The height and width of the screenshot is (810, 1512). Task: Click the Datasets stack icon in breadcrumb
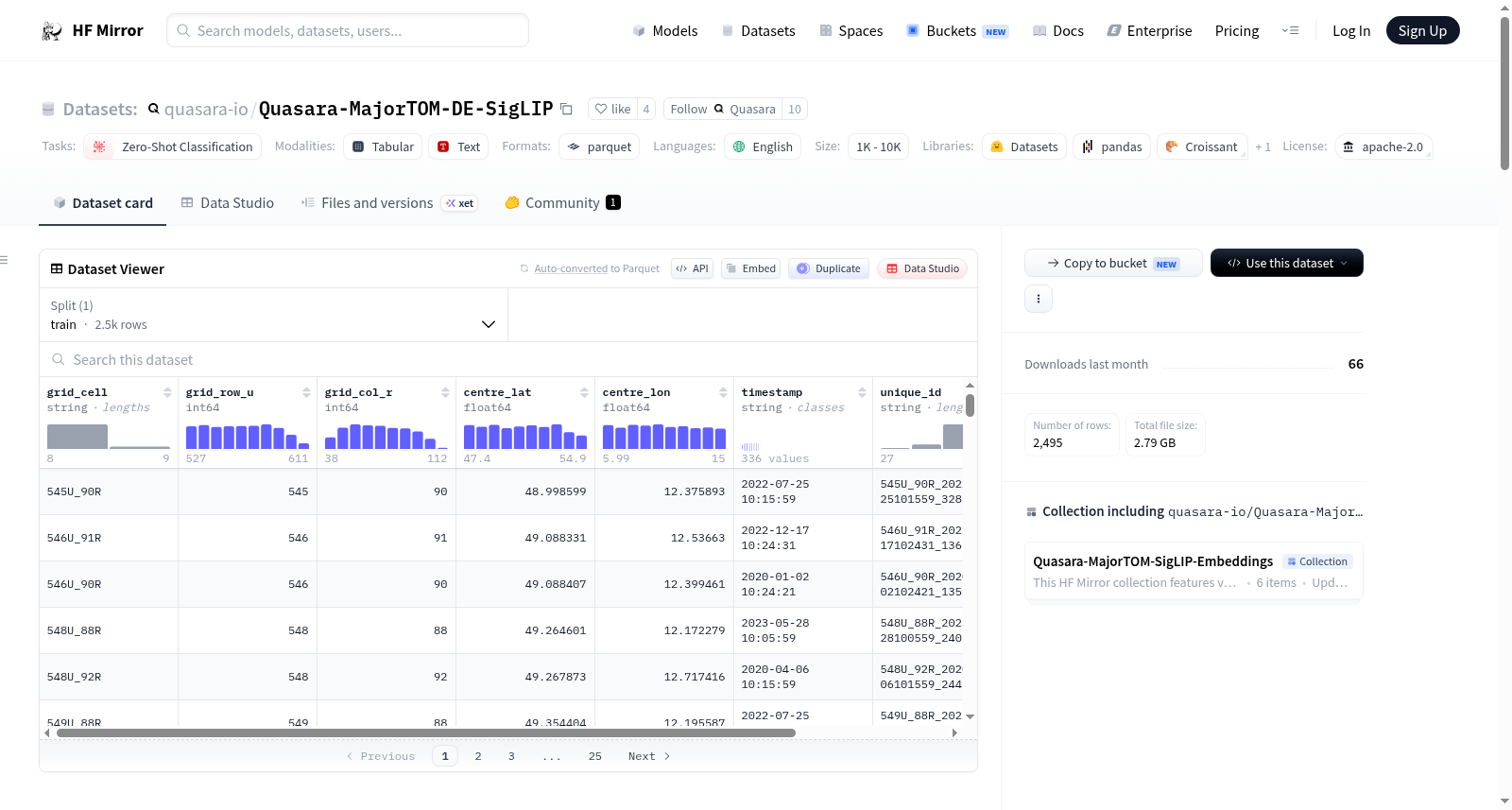48,110
